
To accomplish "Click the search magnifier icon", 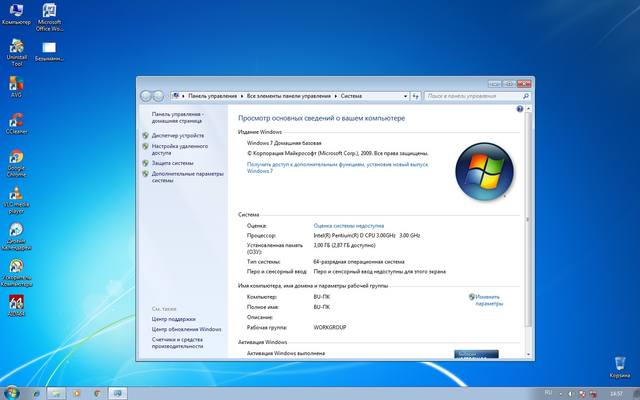I will (526, 96).
